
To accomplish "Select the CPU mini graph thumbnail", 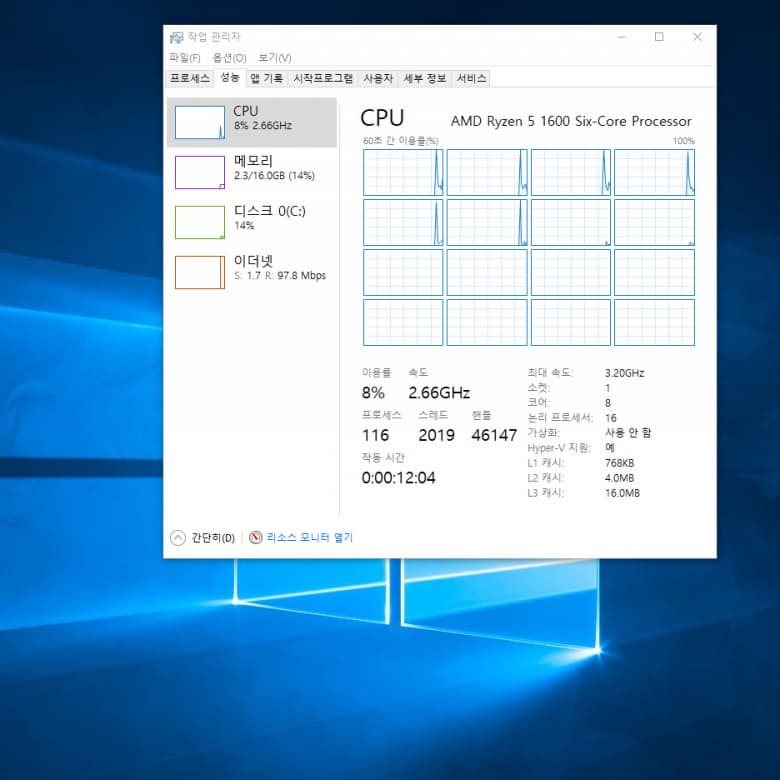I will 199,122.
